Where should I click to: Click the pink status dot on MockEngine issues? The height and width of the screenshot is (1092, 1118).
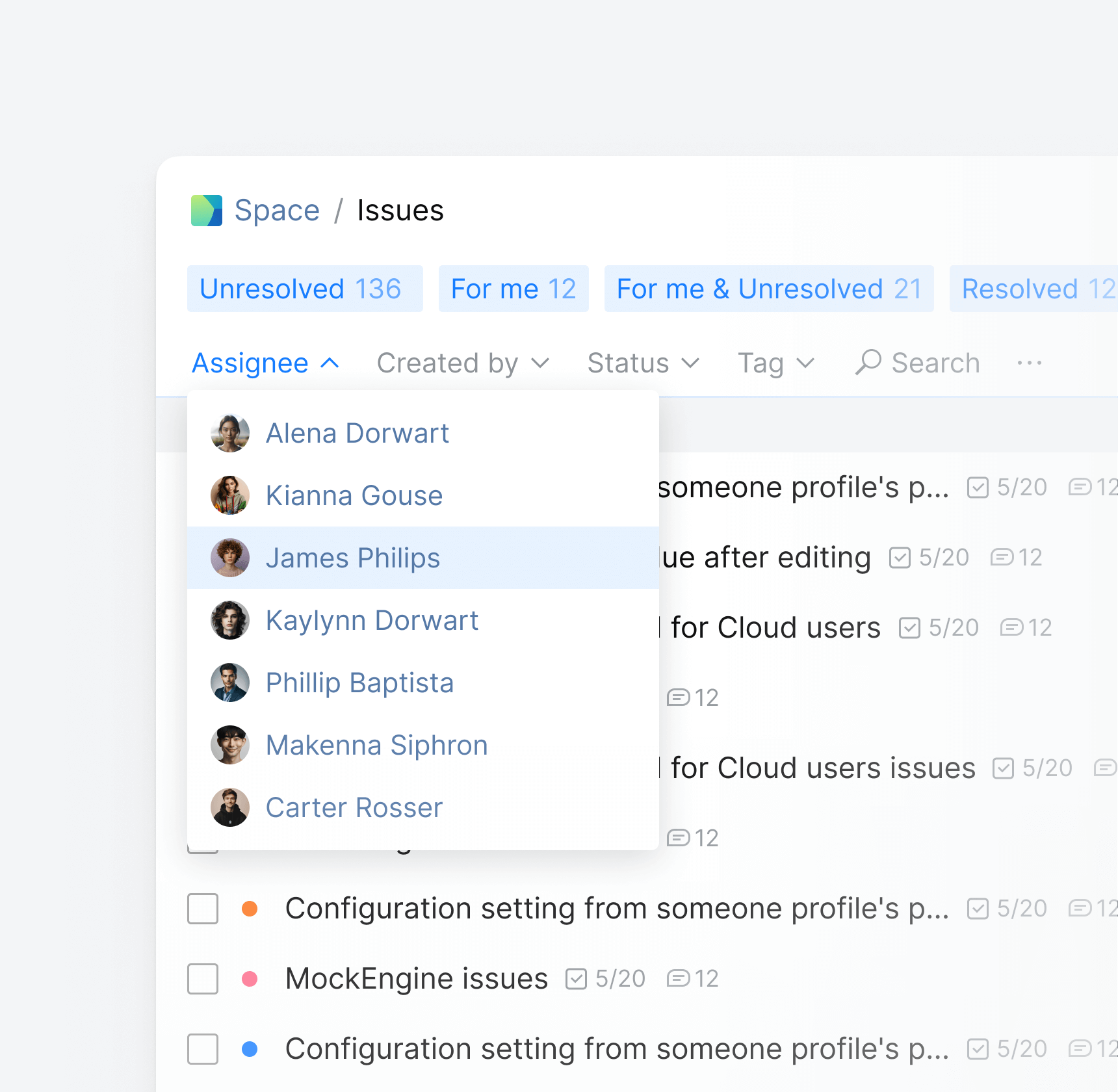[x=250, y=978]
